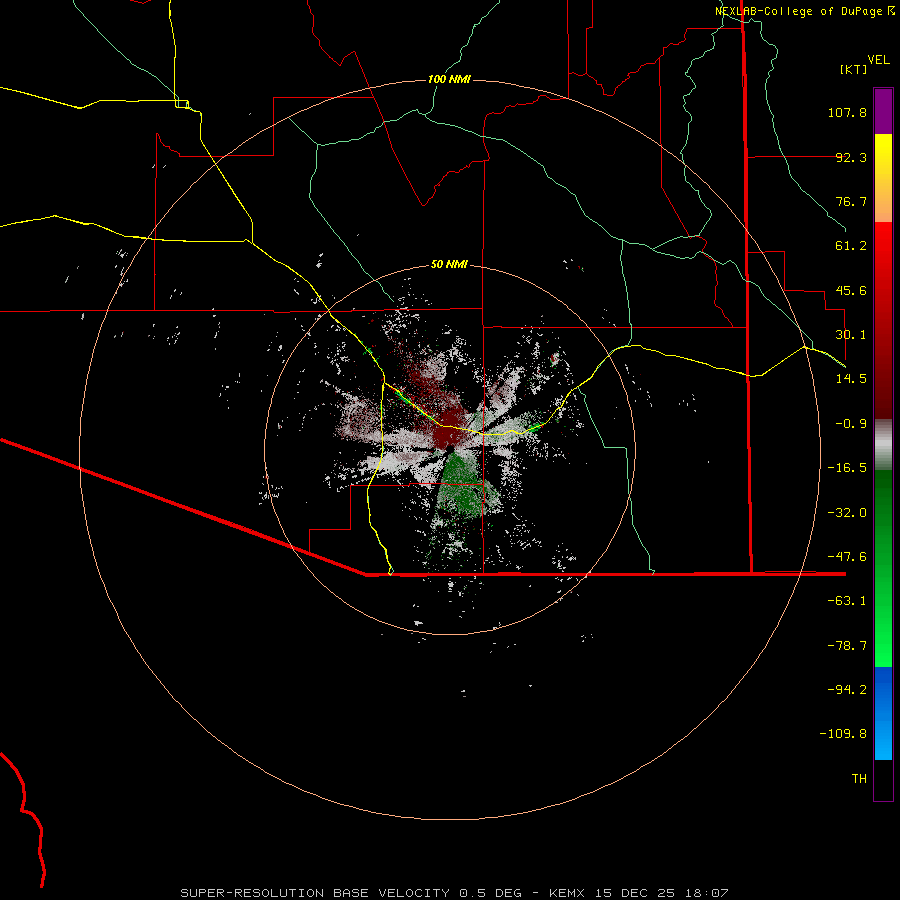The height and width of the screenshot is (900, 900).
Task: Click the -0.9 legend value
Action: click(851, 424)
